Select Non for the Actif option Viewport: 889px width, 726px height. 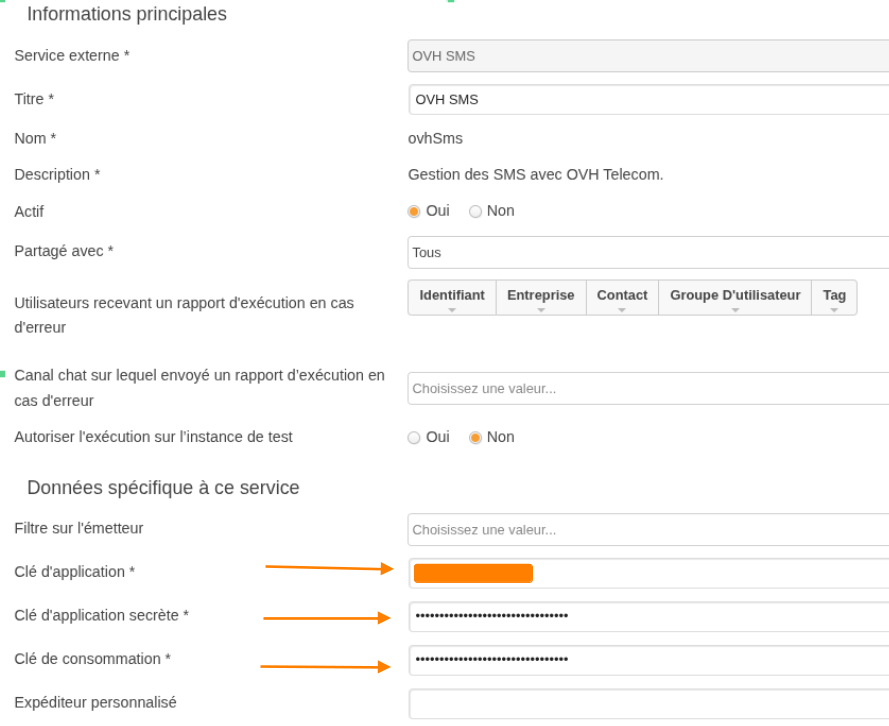[x=475, y=211]
